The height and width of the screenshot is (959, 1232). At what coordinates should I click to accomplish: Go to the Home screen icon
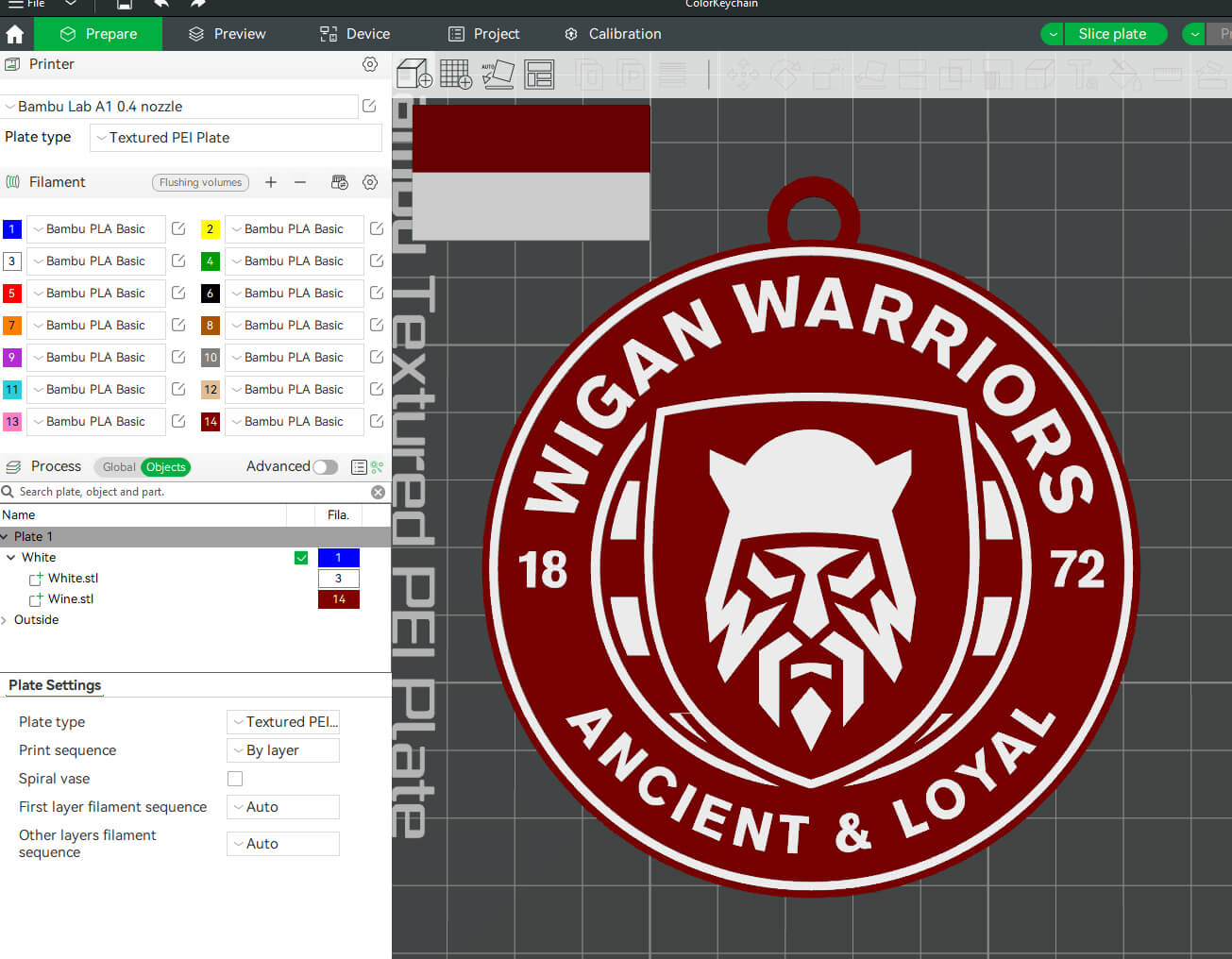click(15, 34)
